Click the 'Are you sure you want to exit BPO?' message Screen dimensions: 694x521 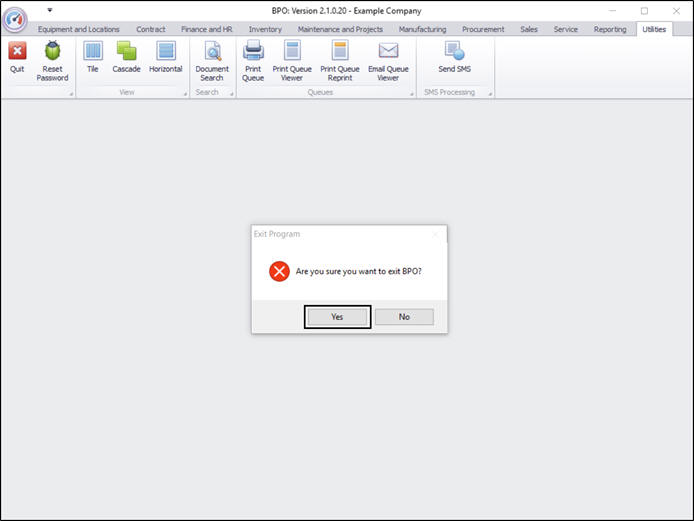tap(359, 271)
